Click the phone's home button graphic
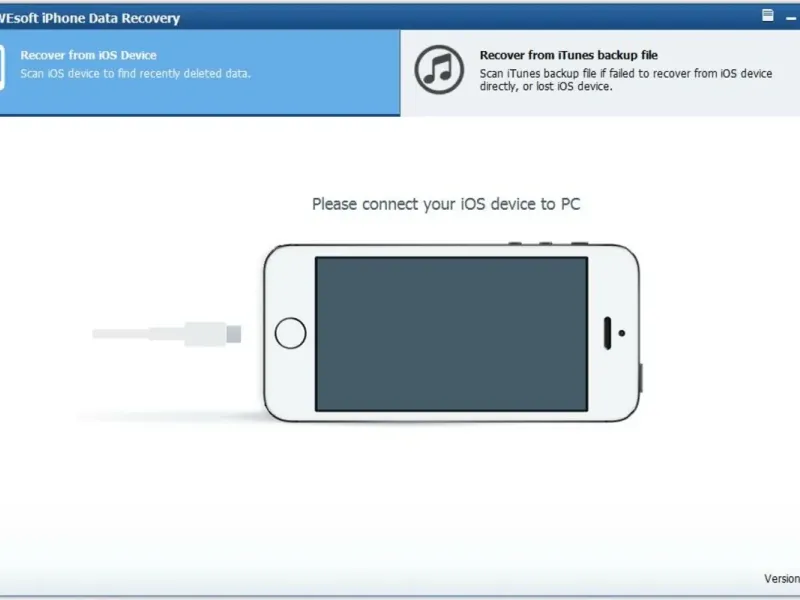Screen dimensions: 800x600 pyautogui.click(x=290, y=333)
